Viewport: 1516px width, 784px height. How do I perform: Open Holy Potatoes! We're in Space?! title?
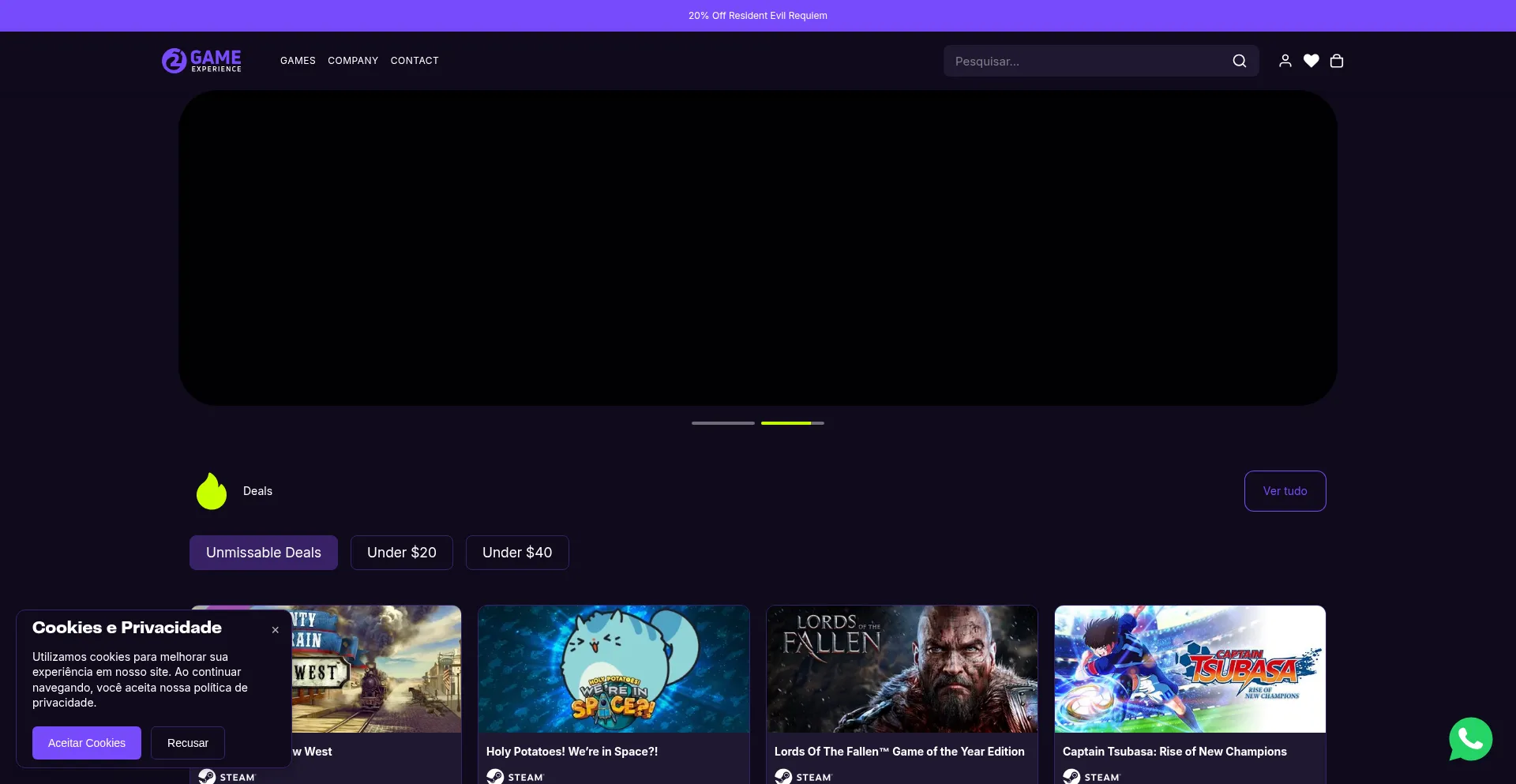572,752
